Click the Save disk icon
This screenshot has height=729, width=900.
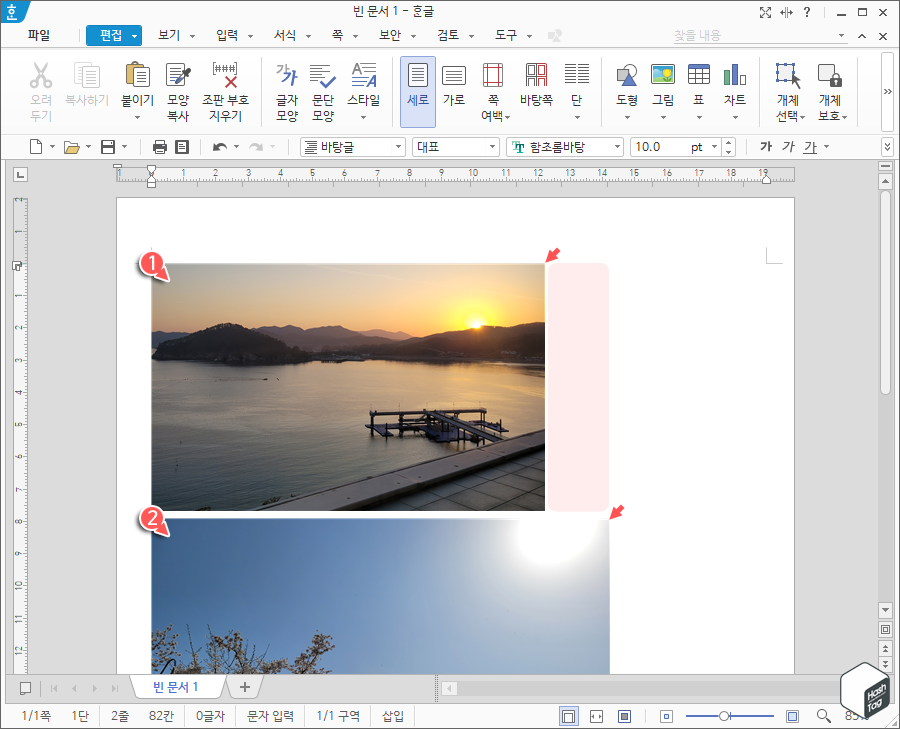pos(108,147)
